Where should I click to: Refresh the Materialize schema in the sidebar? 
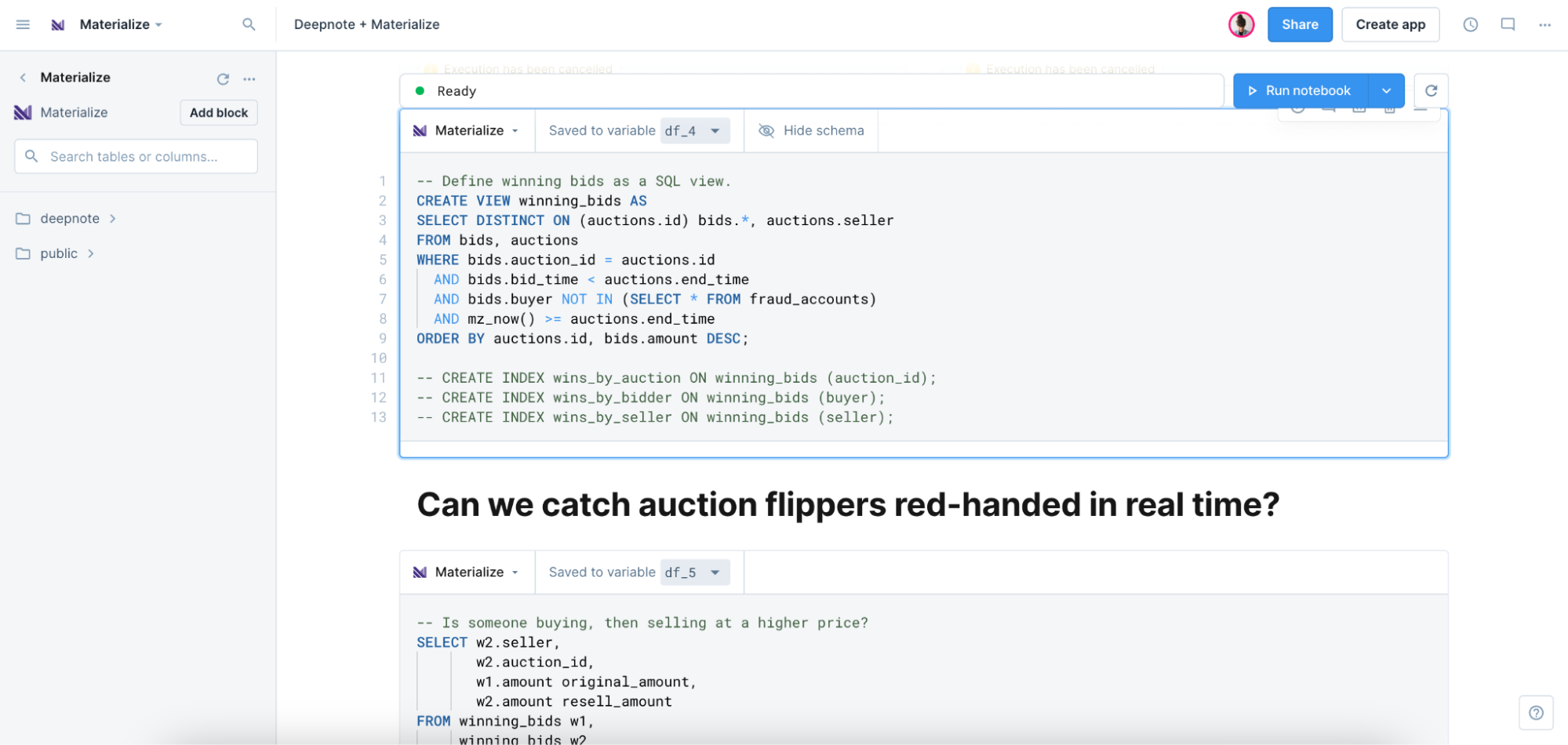point(223,78)
